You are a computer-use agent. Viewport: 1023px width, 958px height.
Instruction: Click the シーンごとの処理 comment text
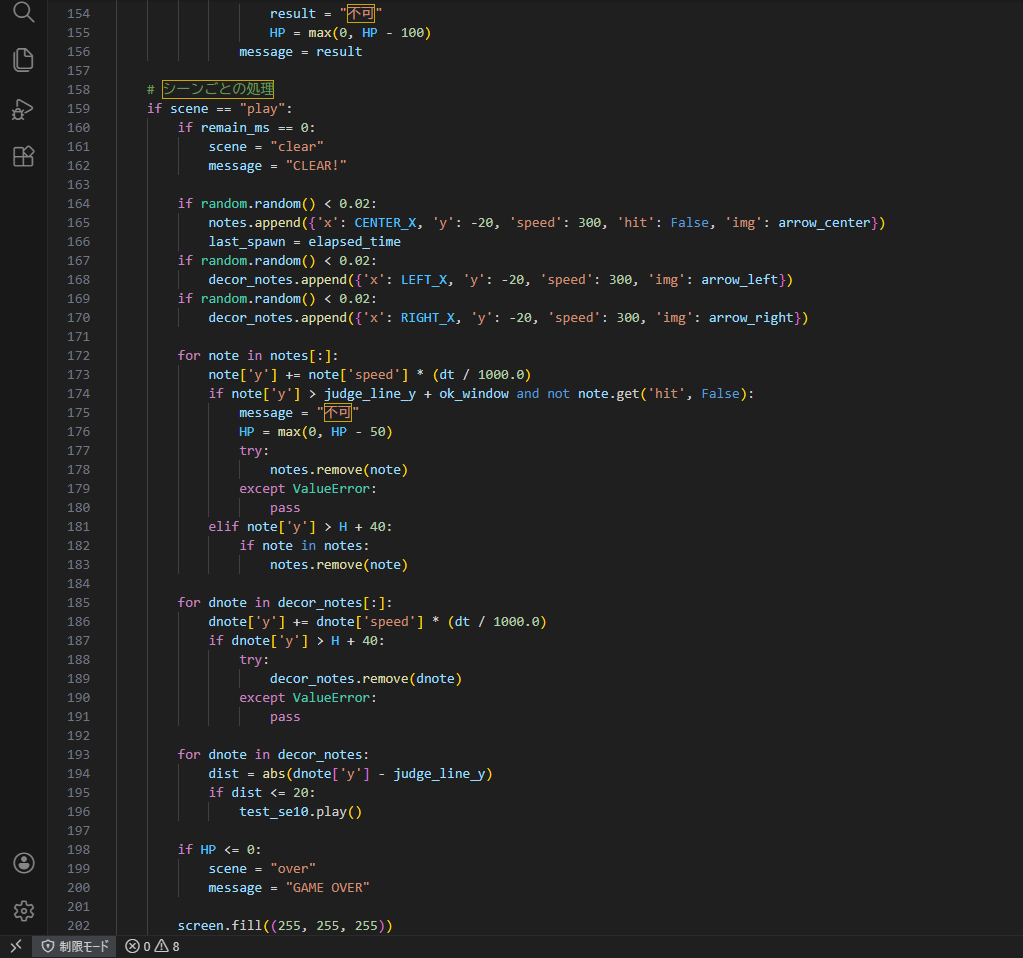coord(218,89)
